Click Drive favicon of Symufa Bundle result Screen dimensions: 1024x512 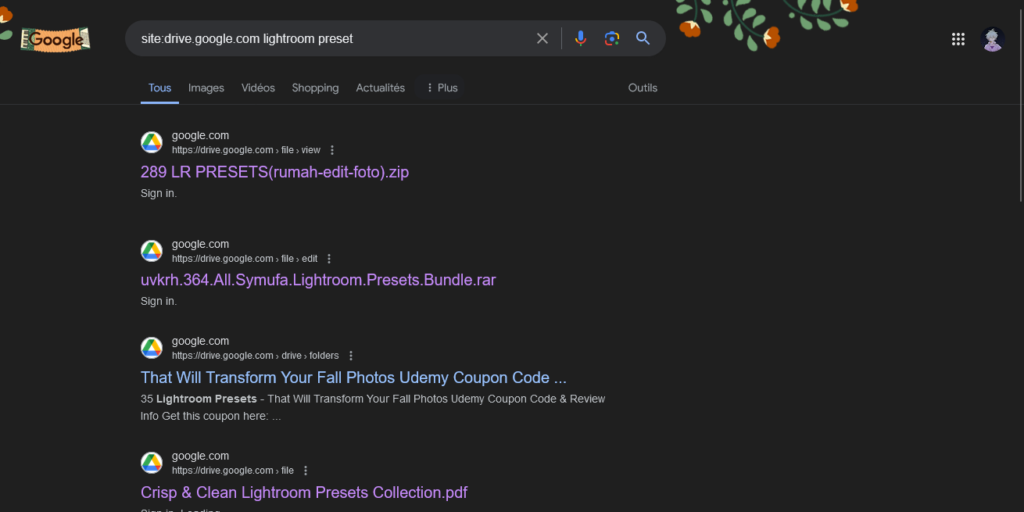tap(152, 251)
